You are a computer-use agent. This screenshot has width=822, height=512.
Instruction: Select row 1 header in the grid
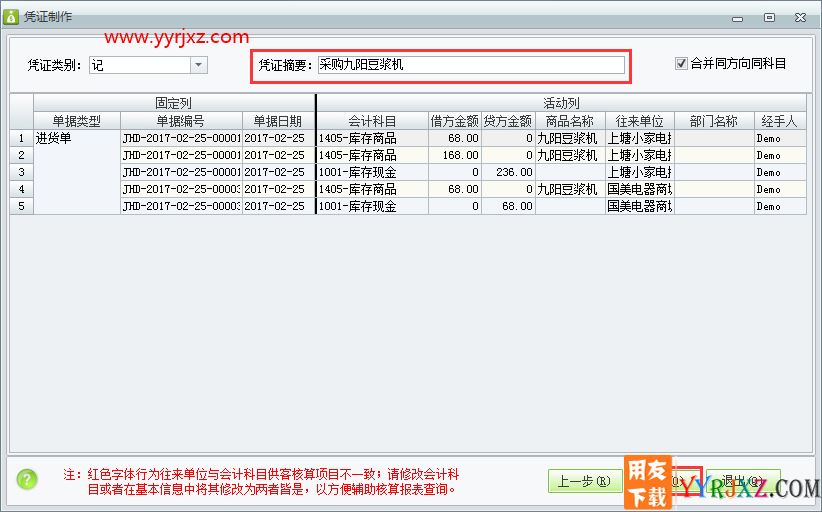pyautogui.click(x=21, y=138)
